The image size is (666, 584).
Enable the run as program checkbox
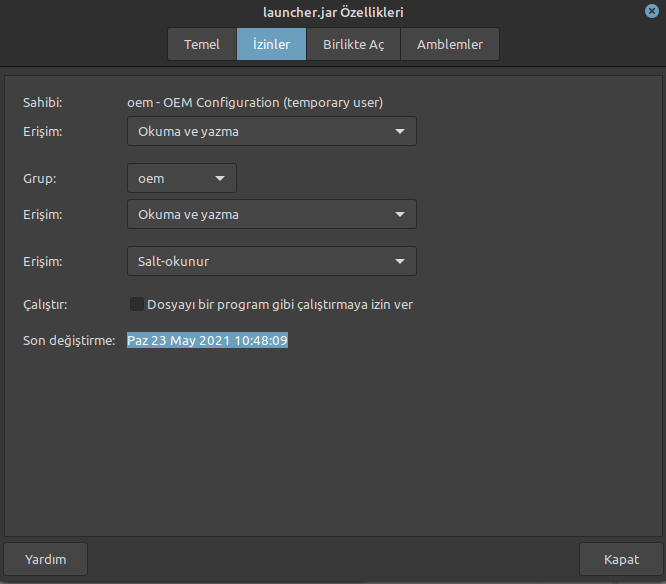137,304
